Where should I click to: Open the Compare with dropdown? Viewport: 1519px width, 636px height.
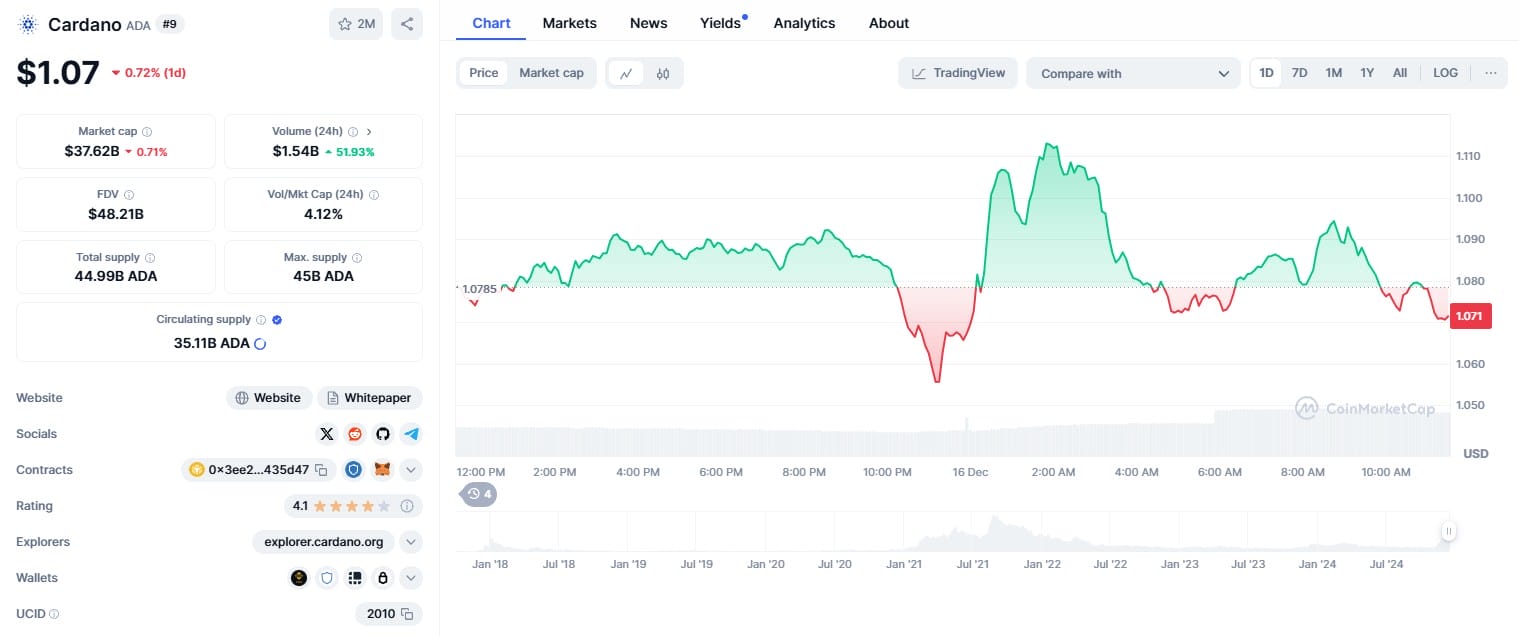(1134, 73)
